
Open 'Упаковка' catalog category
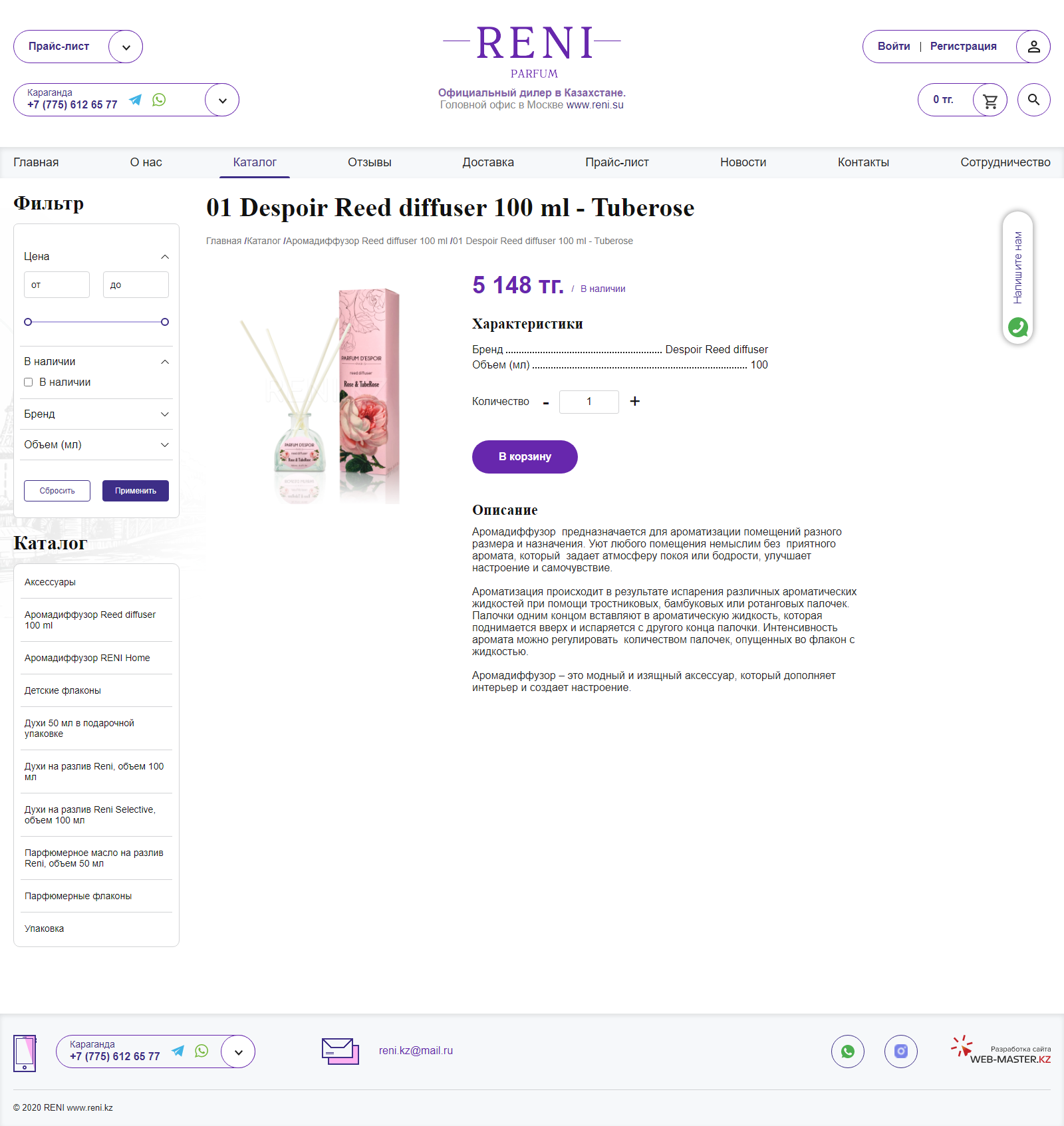click(x=44, y=928)
